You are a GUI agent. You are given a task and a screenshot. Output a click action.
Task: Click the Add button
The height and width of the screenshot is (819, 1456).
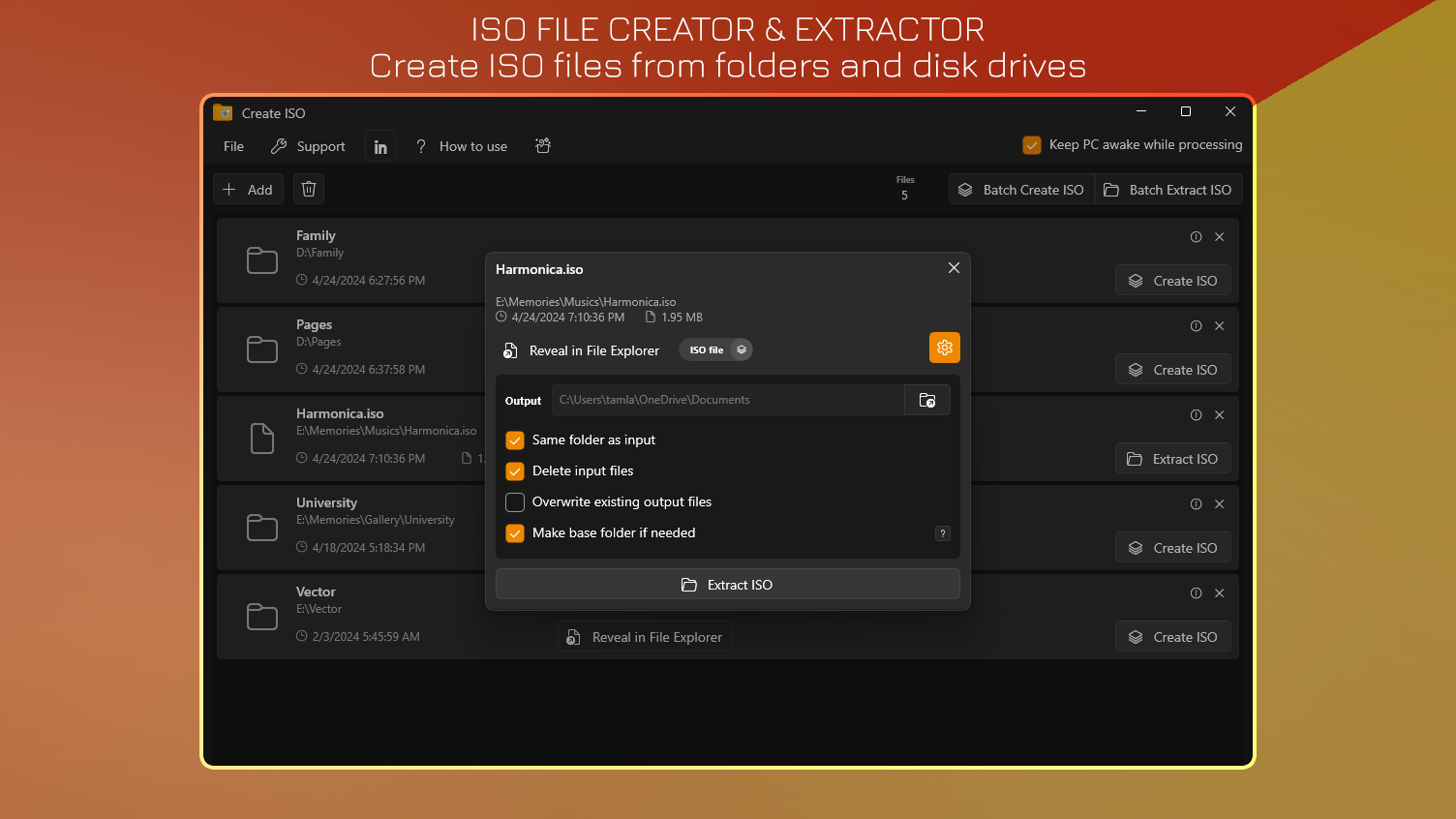tap(248, 190)
